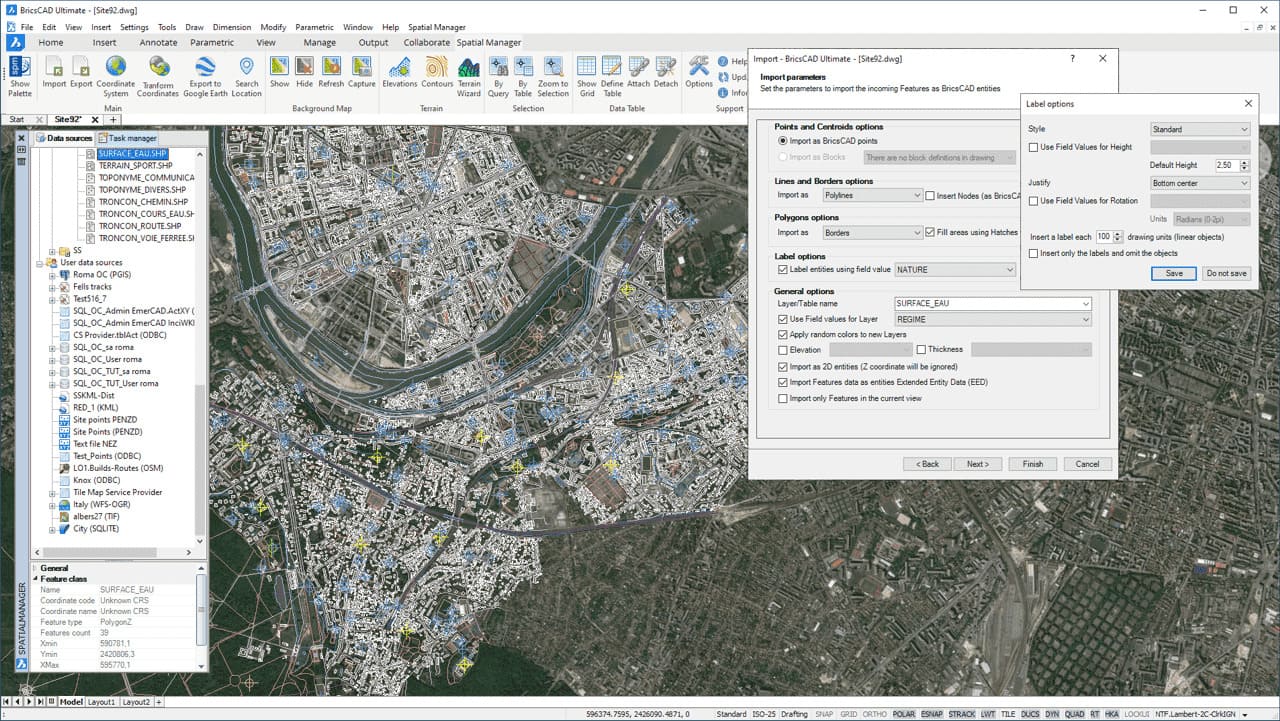
Task: Enable Insert only the labels checkbox
Action: coord(1034,253)
